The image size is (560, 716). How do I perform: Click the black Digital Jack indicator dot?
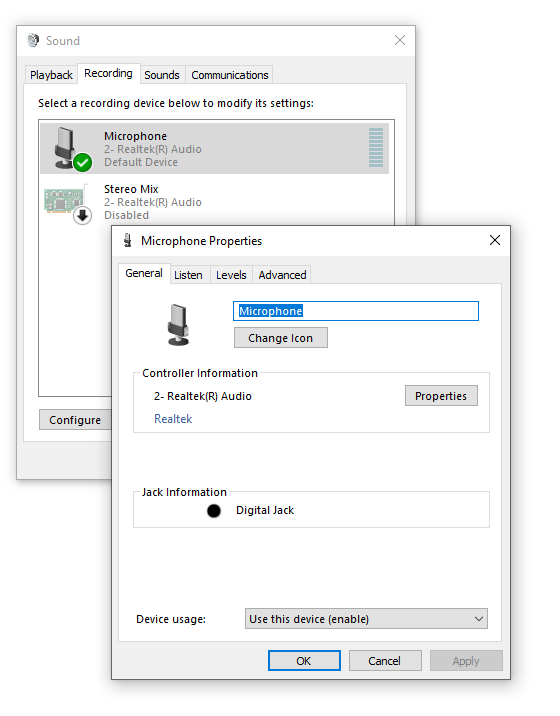tap(214, 511)
